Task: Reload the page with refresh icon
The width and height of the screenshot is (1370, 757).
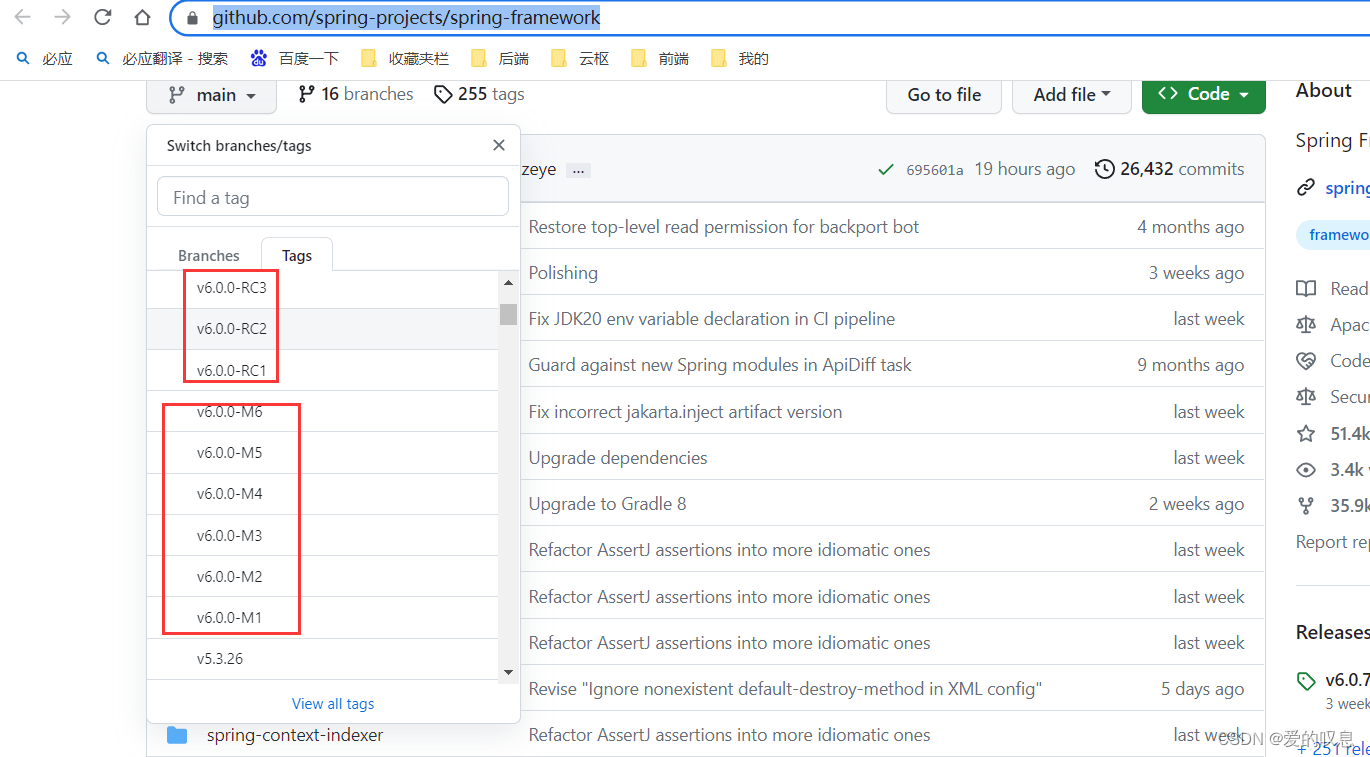Action: click(x=102, y=17)
